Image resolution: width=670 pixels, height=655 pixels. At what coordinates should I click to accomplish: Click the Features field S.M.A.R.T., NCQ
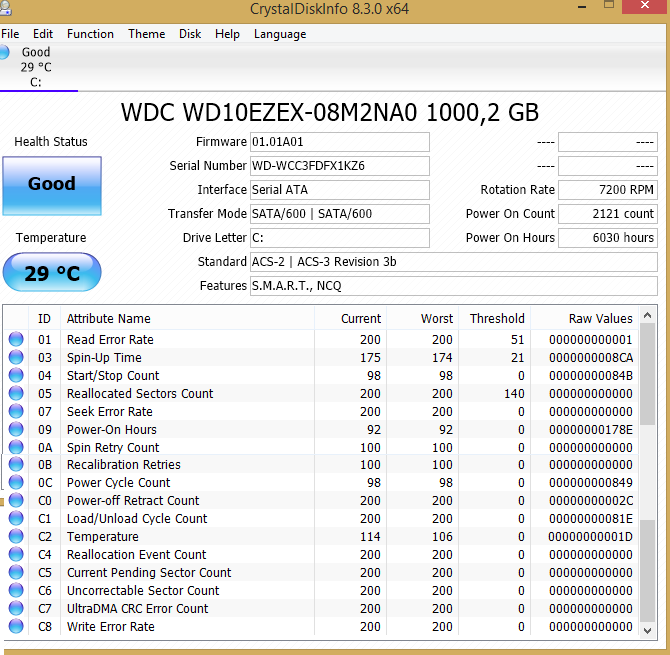[453, 285]
